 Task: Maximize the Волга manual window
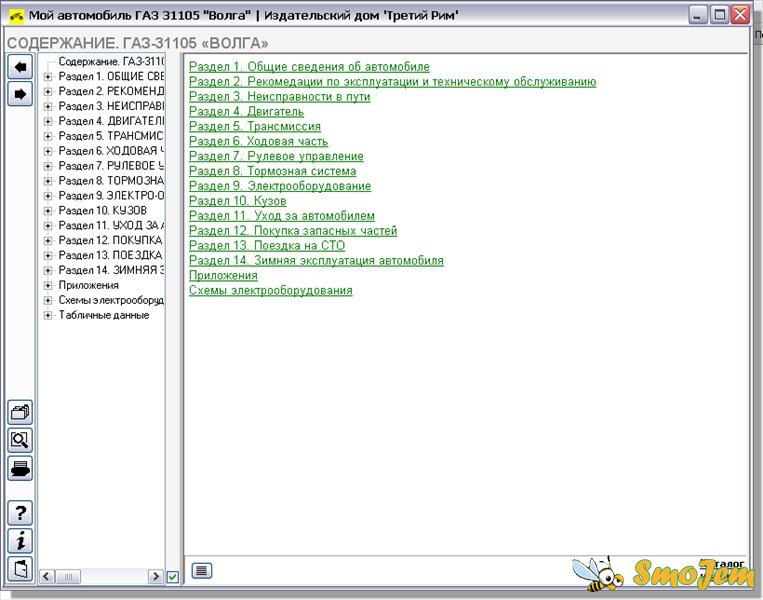pyautogui.click(x=718, y=15)
